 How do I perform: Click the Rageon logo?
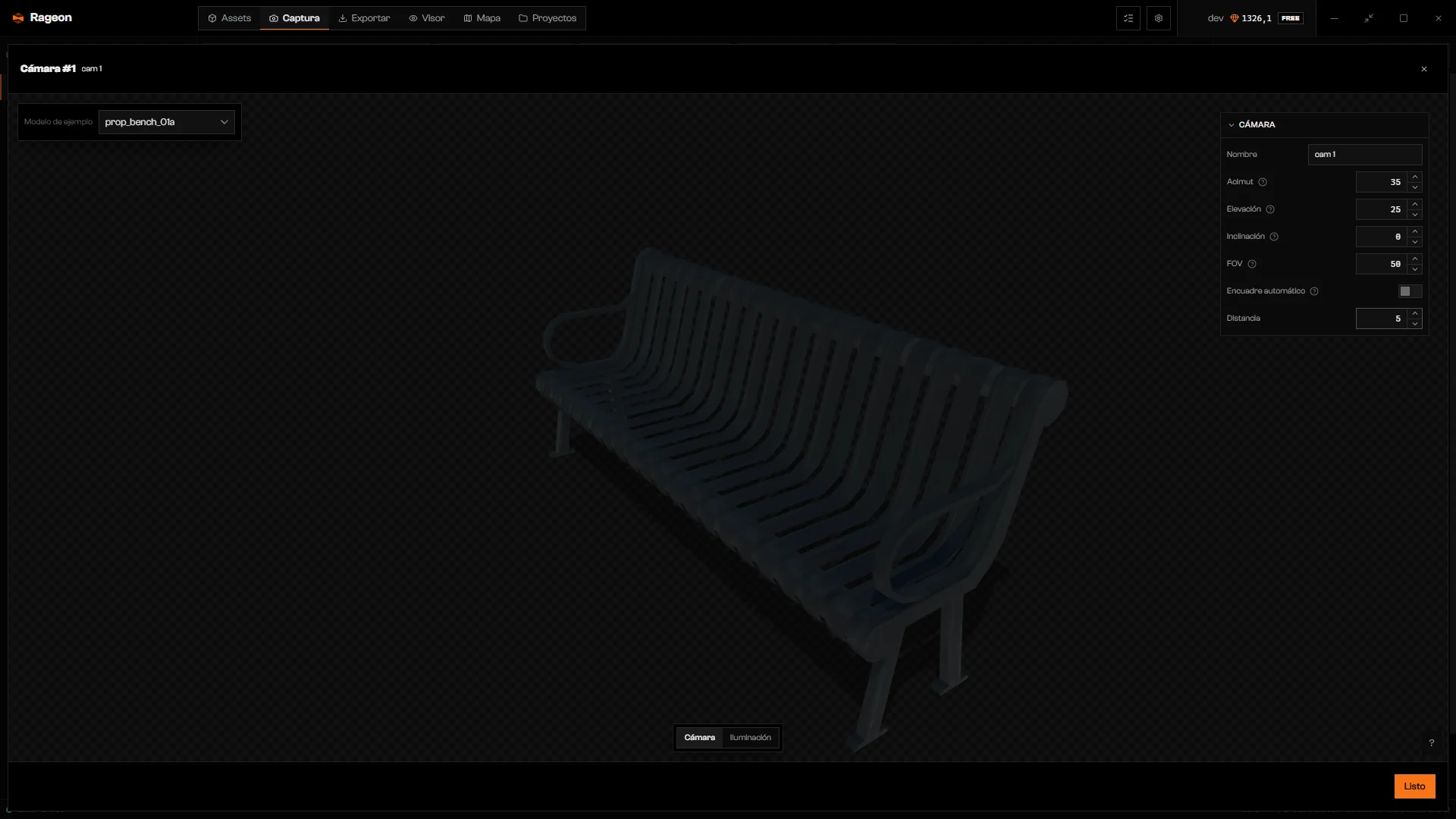coord(42,17)
